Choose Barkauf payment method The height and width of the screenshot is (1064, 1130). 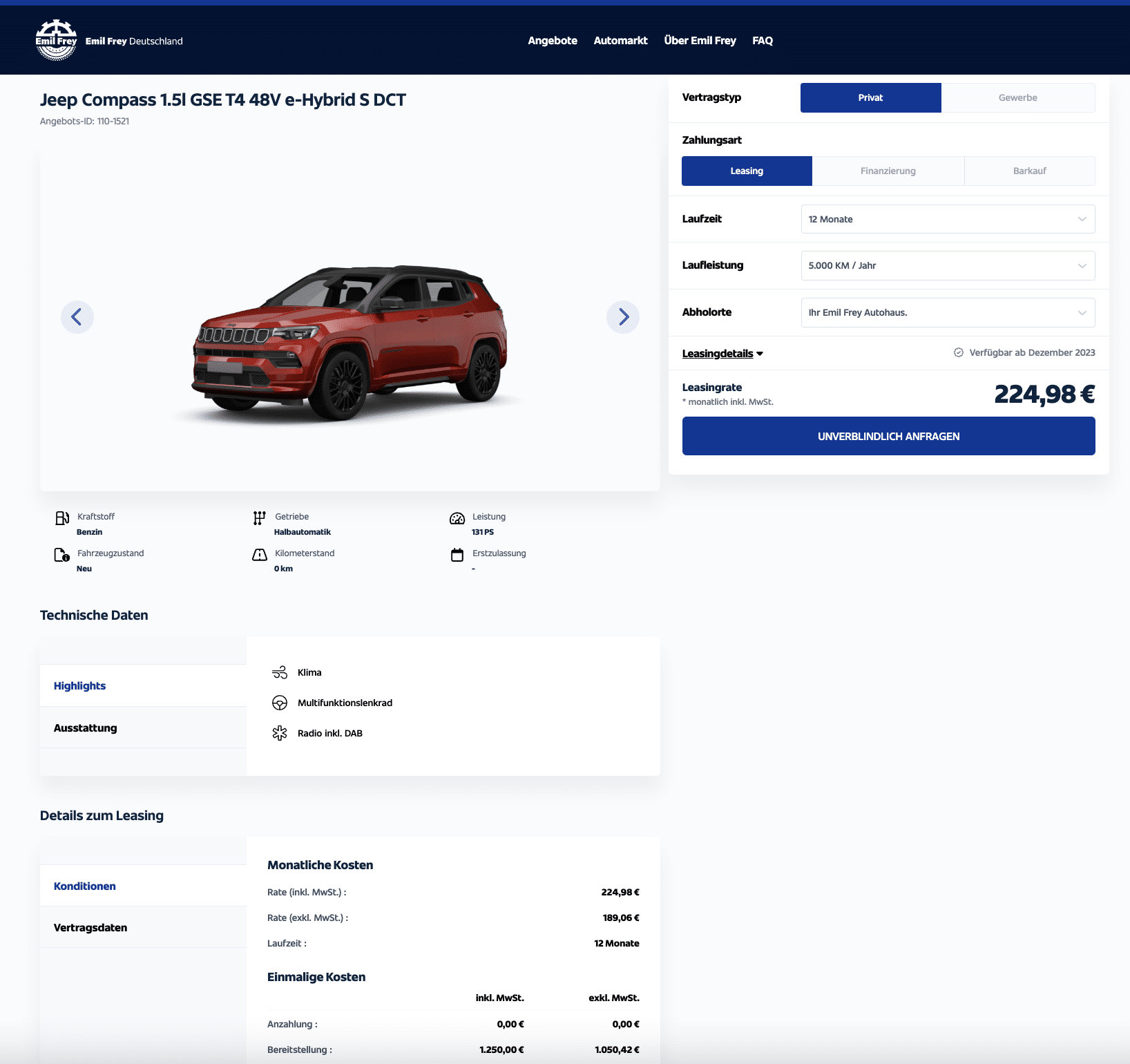[x=1030, y=171]
